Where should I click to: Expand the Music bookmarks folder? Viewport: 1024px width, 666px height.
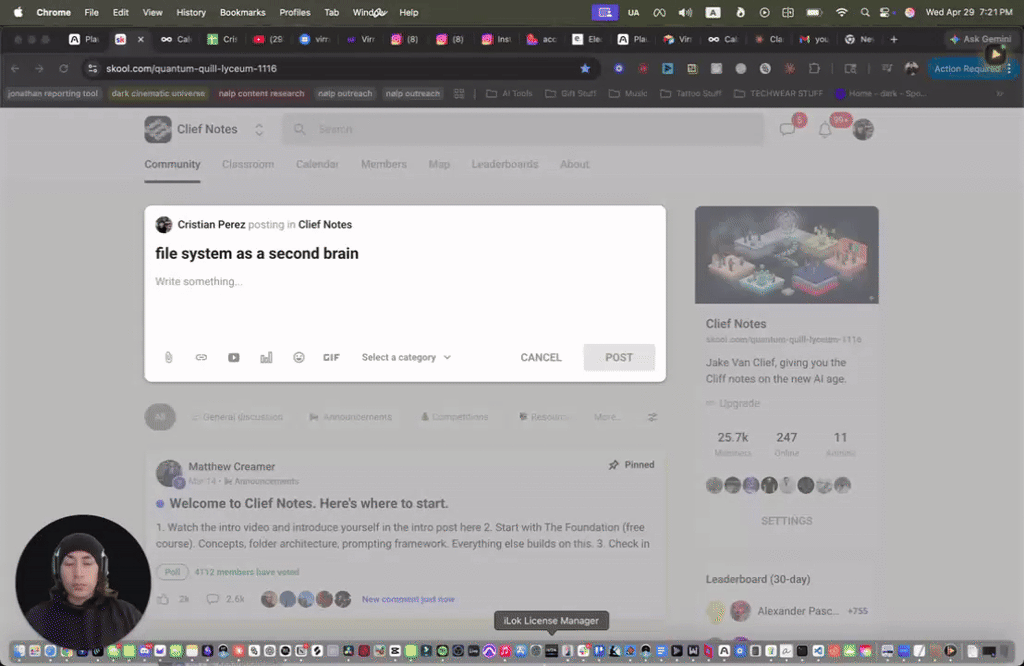pos(628,93)
